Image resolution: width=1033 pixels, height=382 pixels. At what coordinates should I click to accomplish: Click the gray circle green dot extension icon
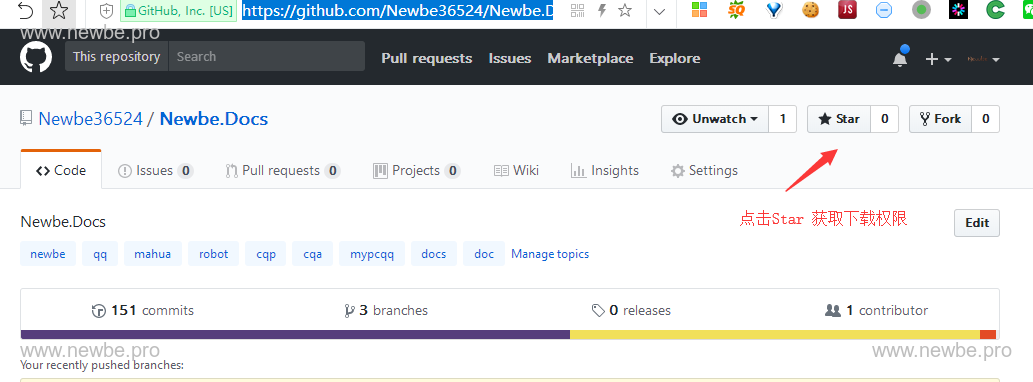pyautogui.click(x=921, y=10)
